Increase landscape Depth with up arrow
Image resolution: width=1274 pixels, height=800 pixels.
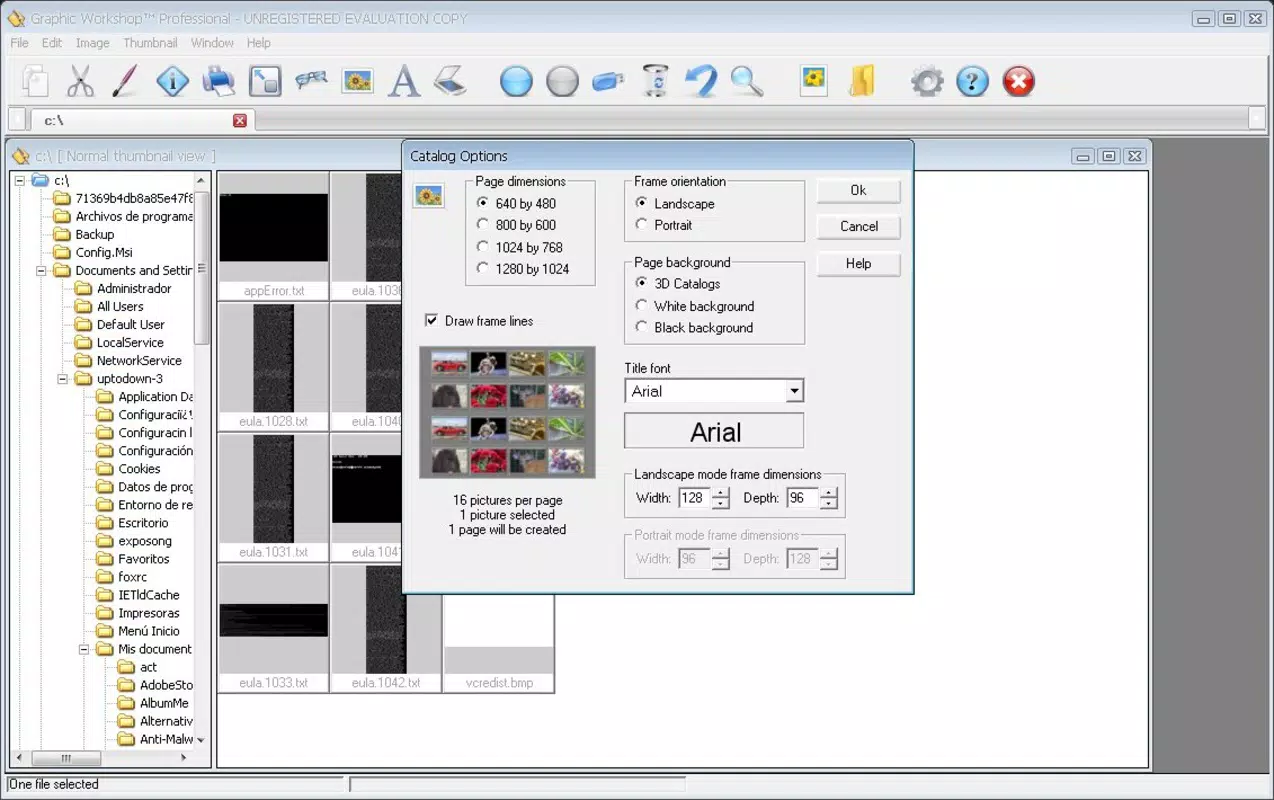coord(829,492)
